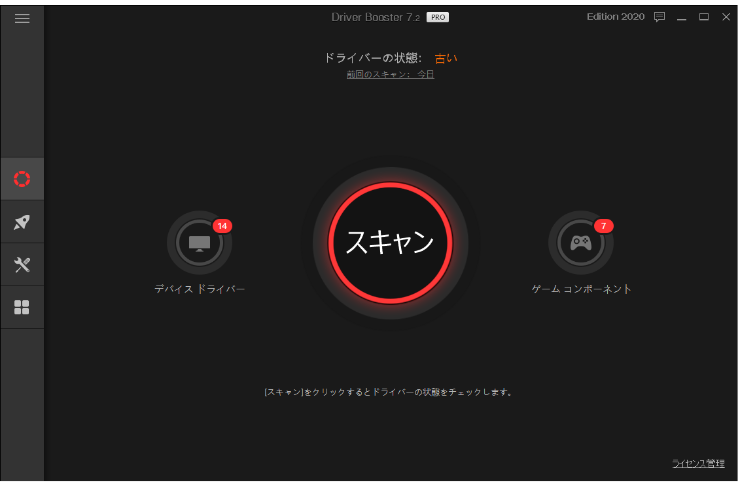738x483 pixels.
Task: Select the scan tab in sidebar
Action: tap(22, 179)
